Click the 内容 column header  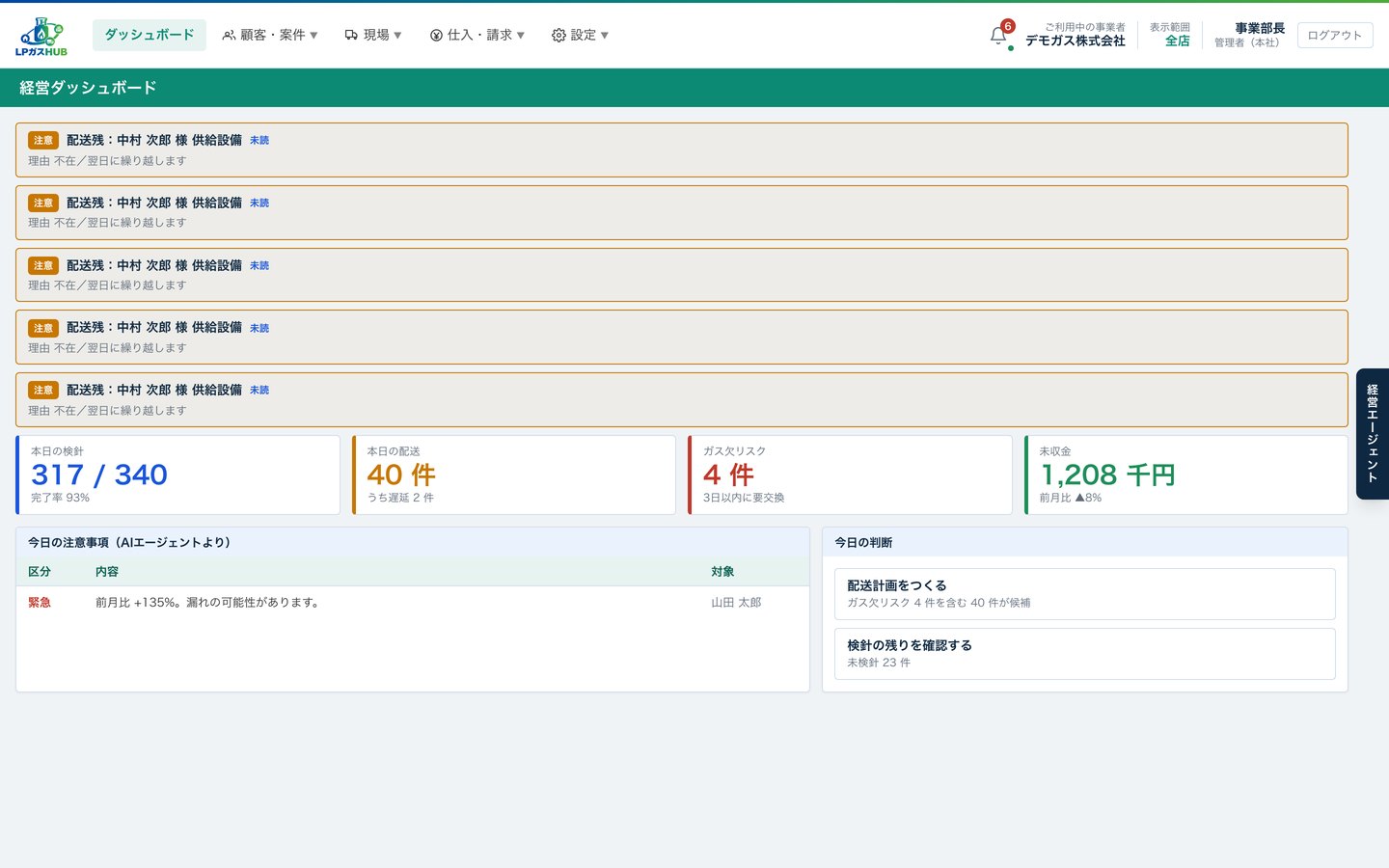coord(107,572)
